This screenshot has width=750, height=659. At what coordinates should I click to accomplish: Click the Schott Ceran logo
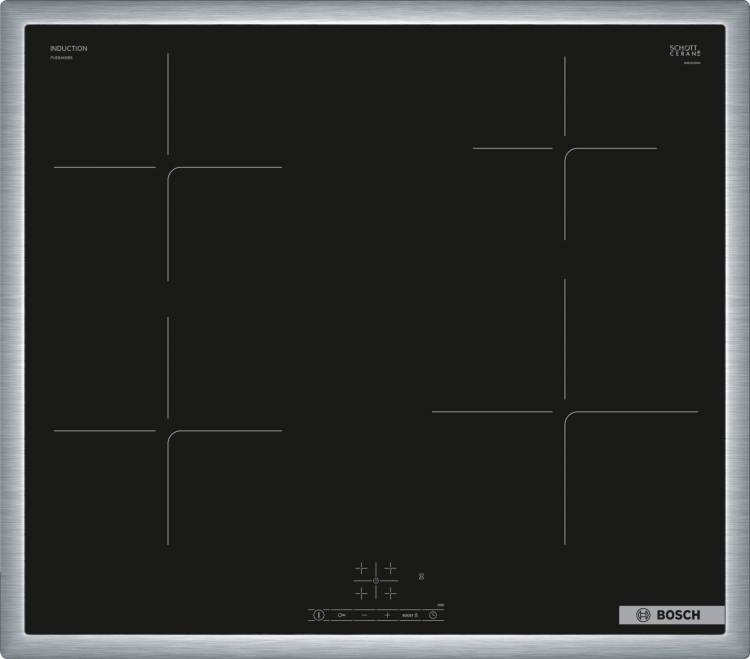pyautogui.click(x=685, y=50)
